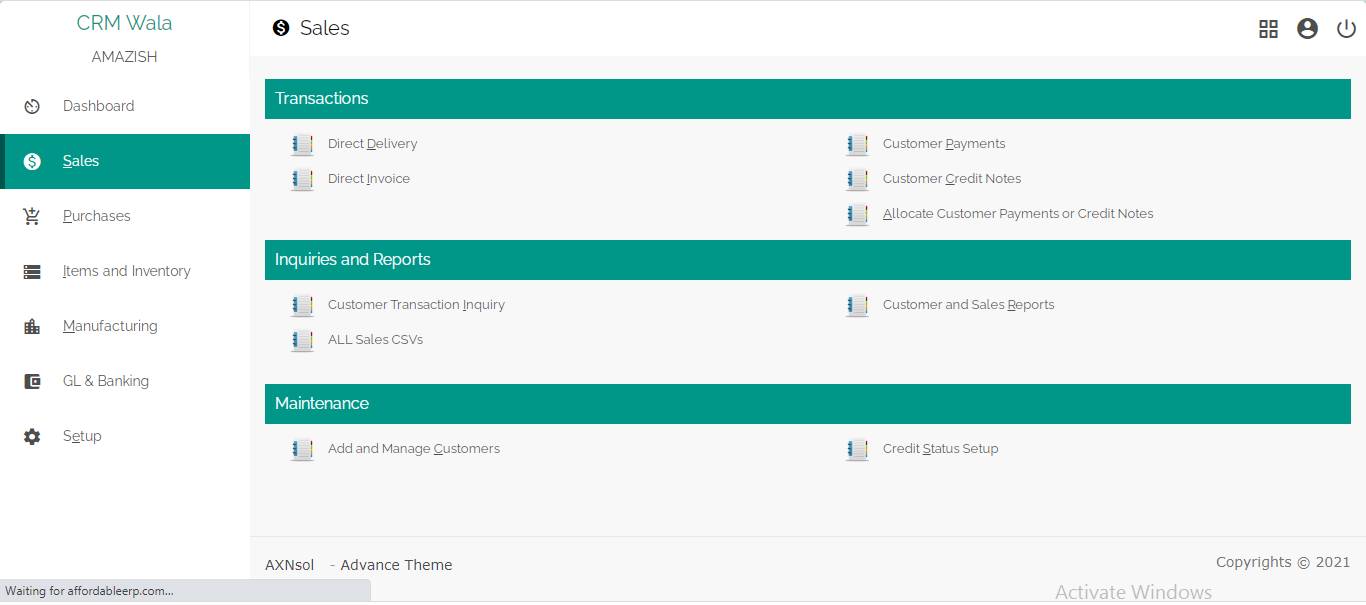
Task: Open the Direct Invoice link
Action: [368, 179]
